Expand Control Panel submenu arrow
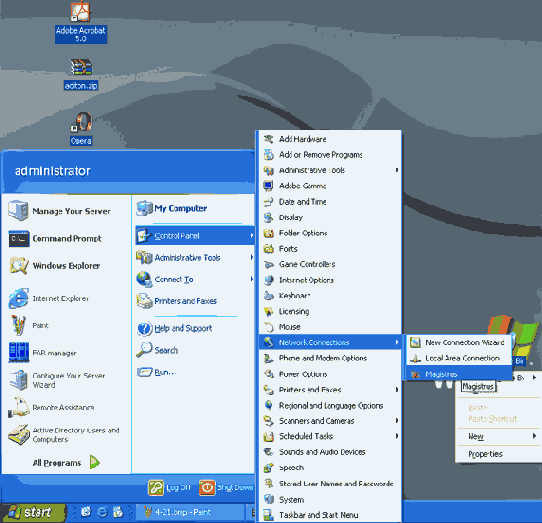542x523 pixels. [252, 235]
